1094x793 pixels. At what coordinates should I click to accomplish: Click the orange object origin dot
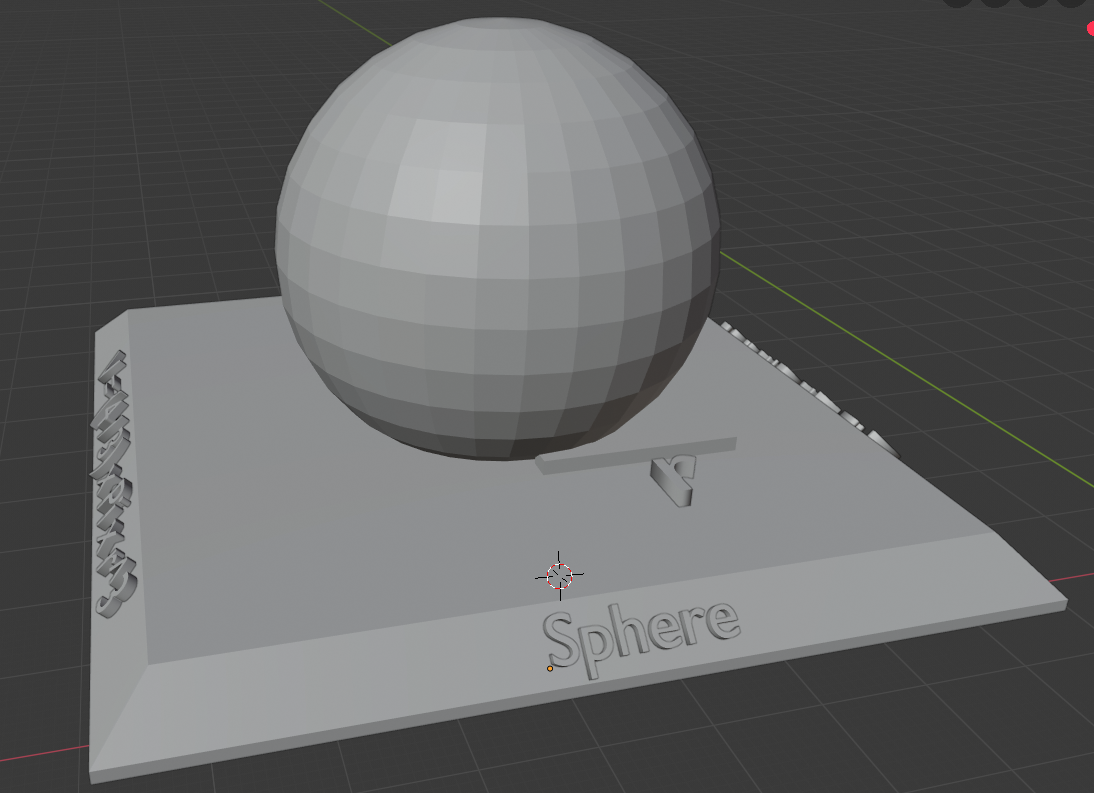550,668
